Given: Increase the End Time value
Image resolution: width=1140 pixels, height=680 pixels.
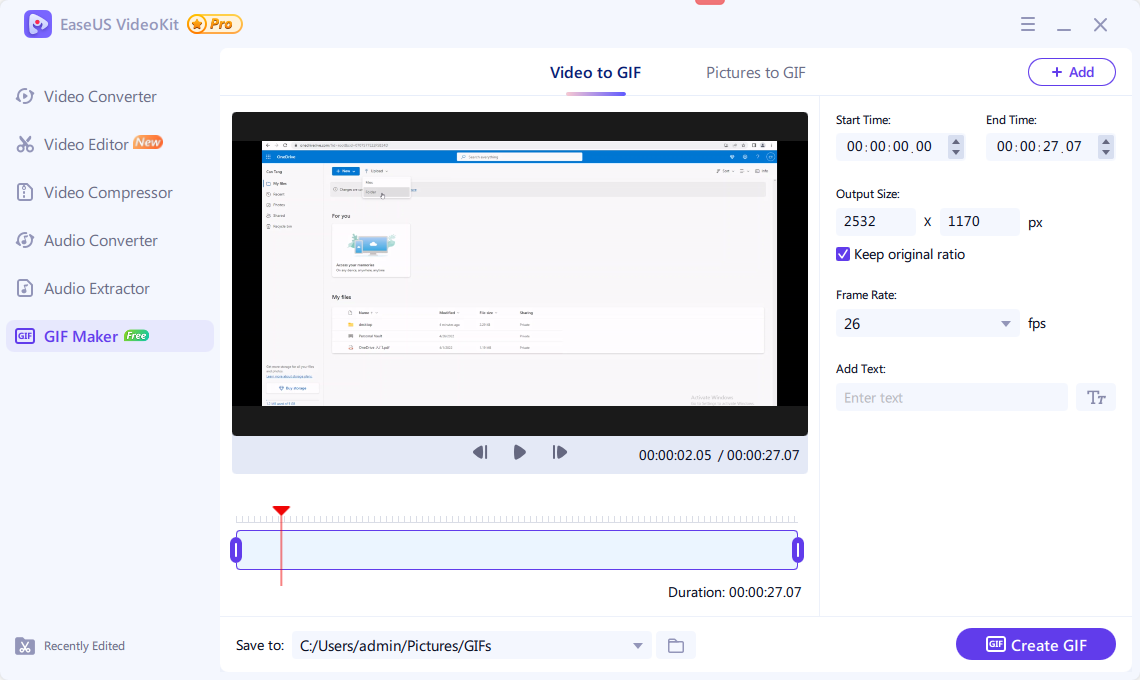Looking at the screenshot, I should 1106,141.
